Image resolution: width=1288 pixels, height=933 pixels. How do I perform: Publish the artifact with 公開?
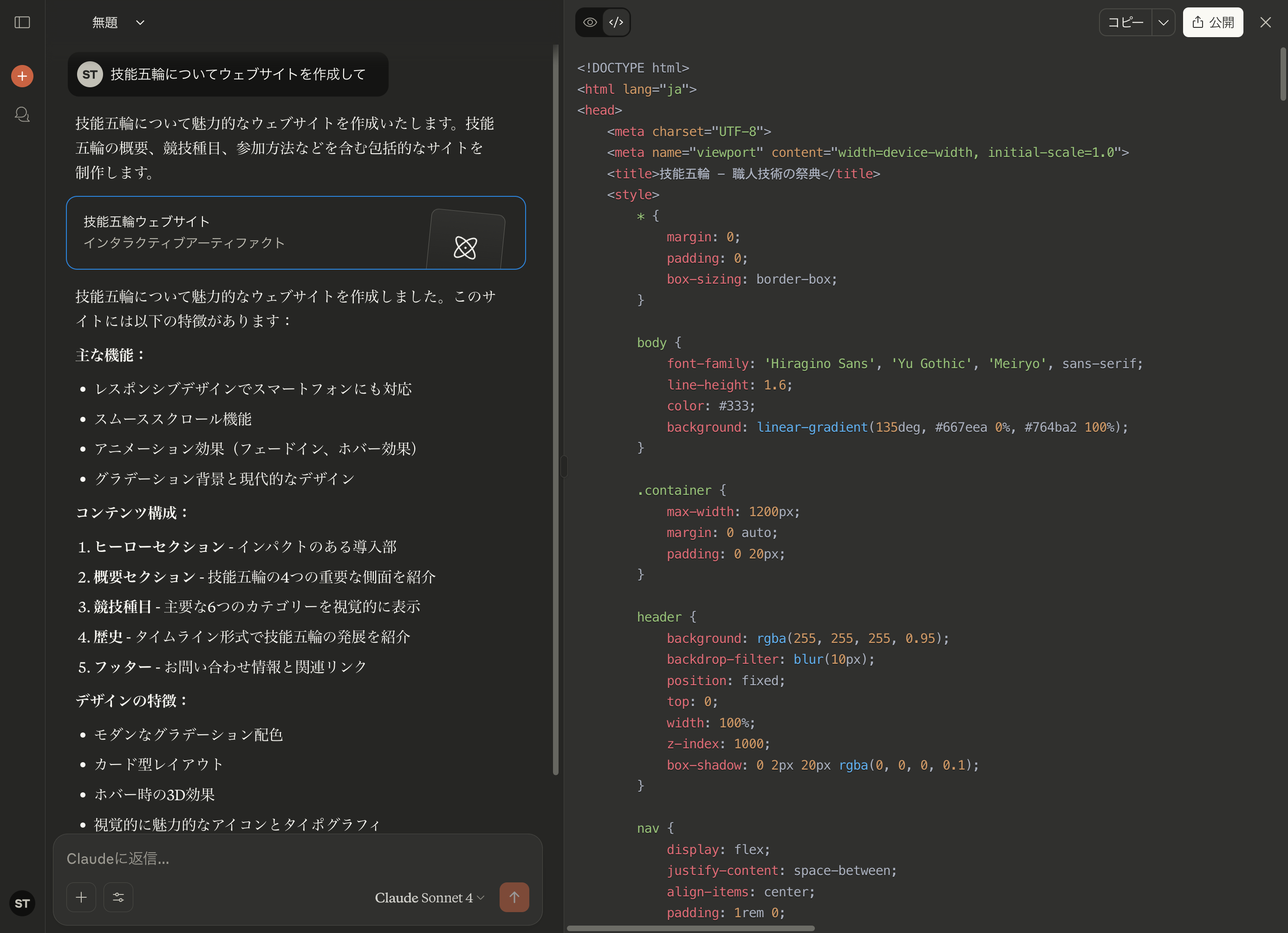tap(1213, 22)
